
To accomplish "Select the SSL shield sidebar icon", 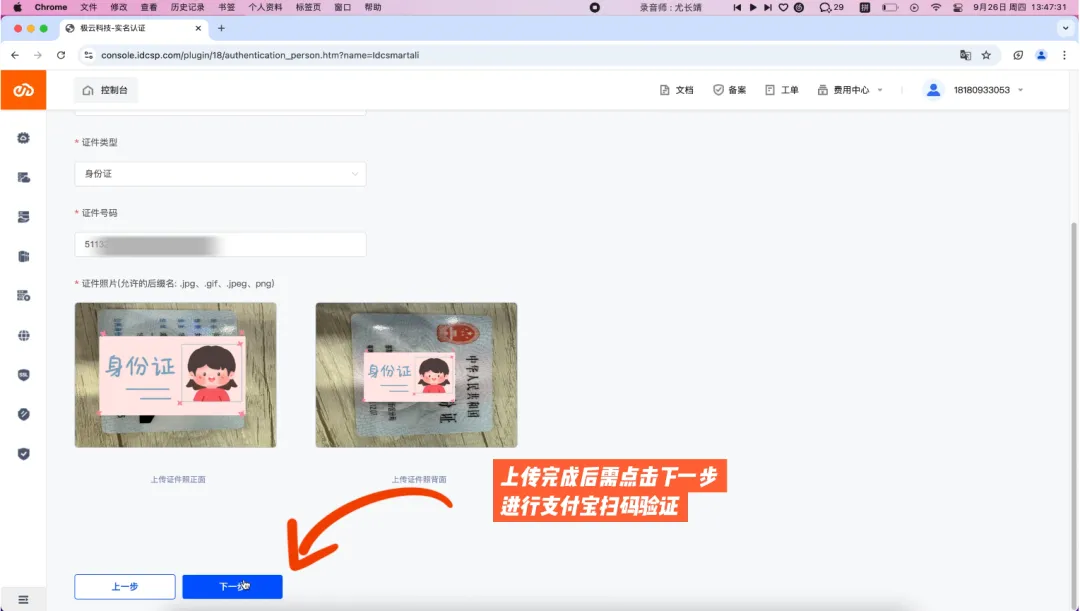I will pos(23,375).
